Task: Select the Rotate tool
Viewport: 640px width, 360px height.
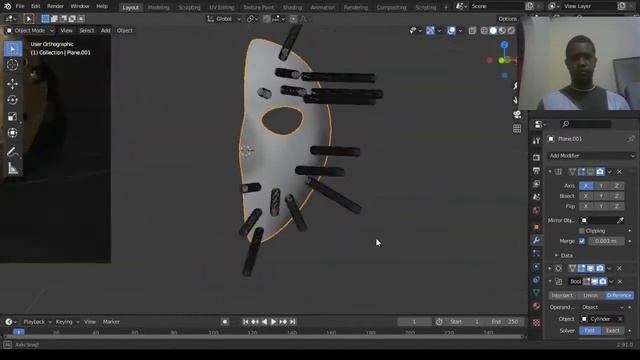Action: (13, 100)
